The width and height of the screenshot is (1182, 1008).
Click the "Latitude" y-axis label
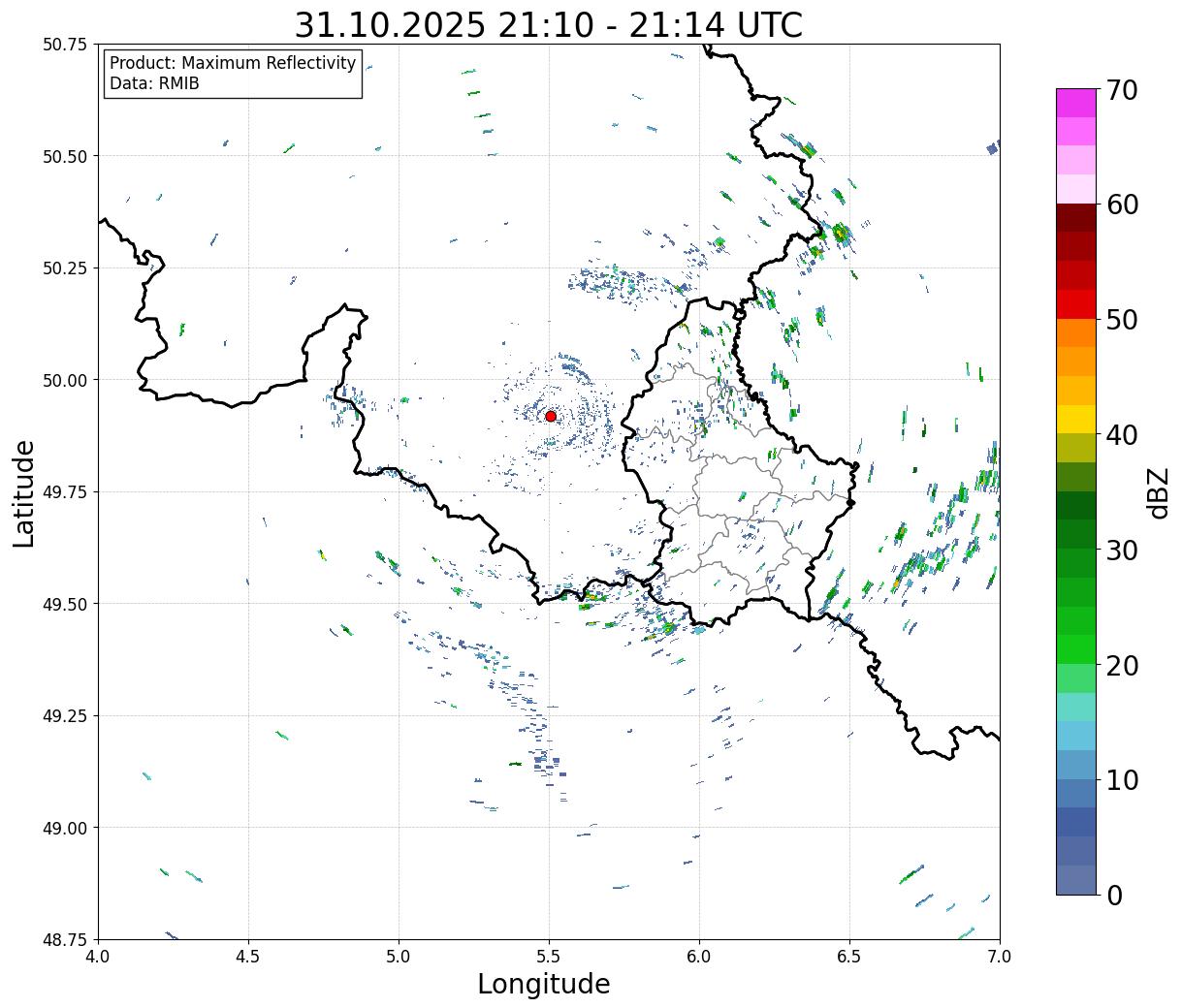pos(24,492)
